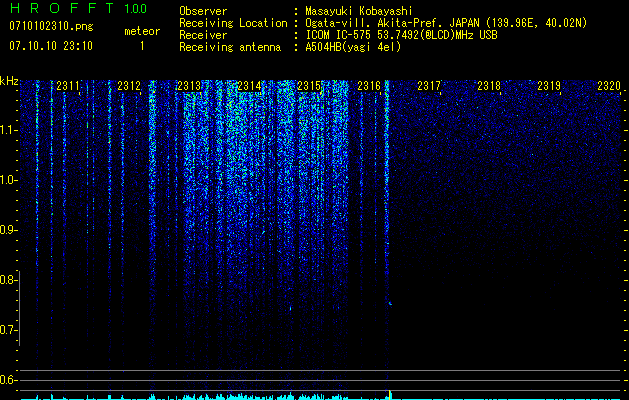Click the 'Receiver' label
The height and width of the screenshot is (400, 629).
pos(203,35)
